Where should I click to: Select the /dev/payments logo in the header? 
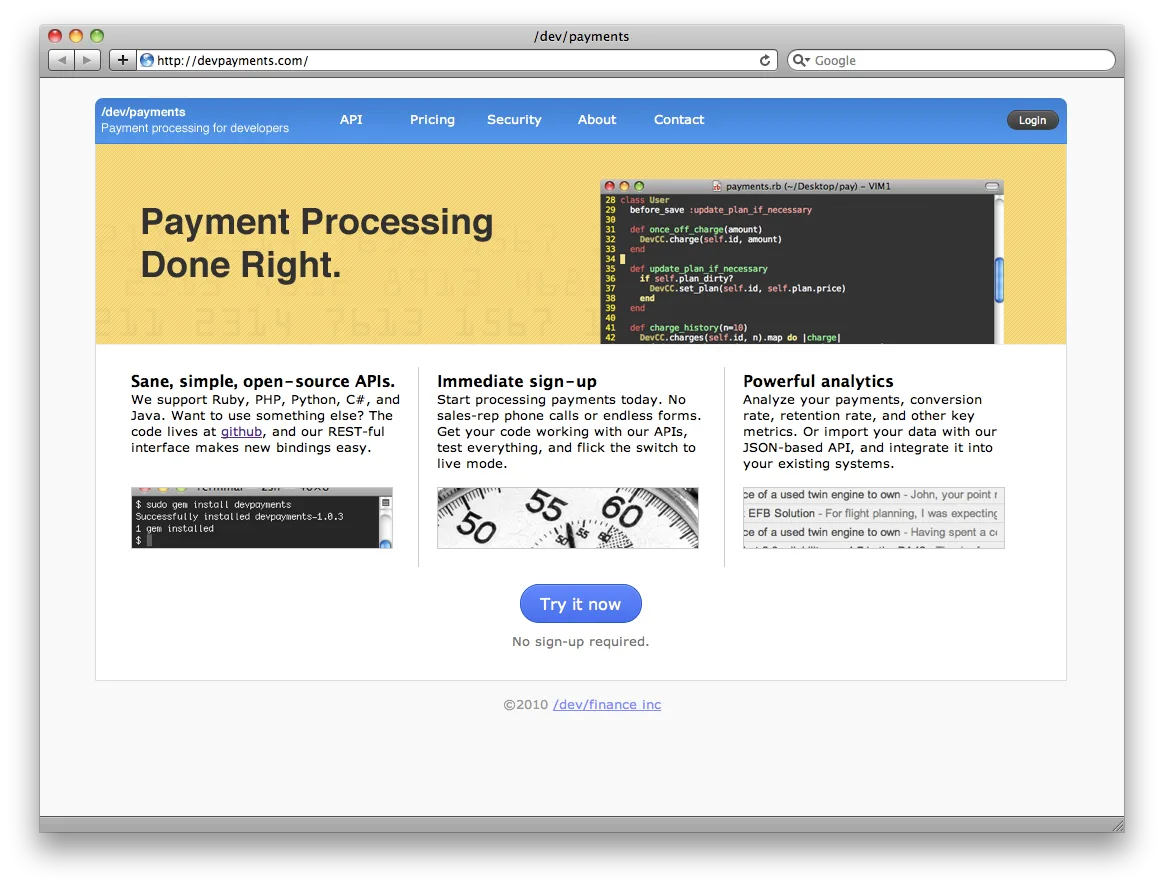[143, 112]
